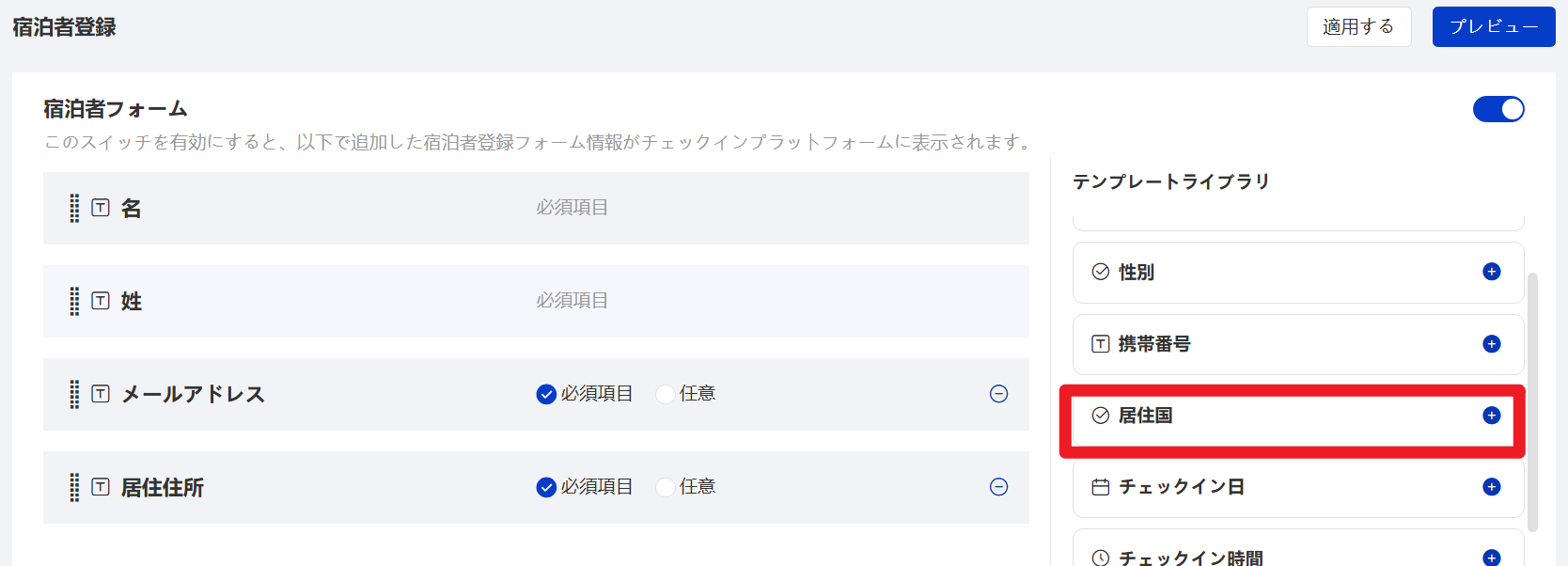Image resolution: width=1568 pixels, height=566 pixels.
Task: Add チェックイン時間 template field with plus icon
Action: coord(1491,558)
